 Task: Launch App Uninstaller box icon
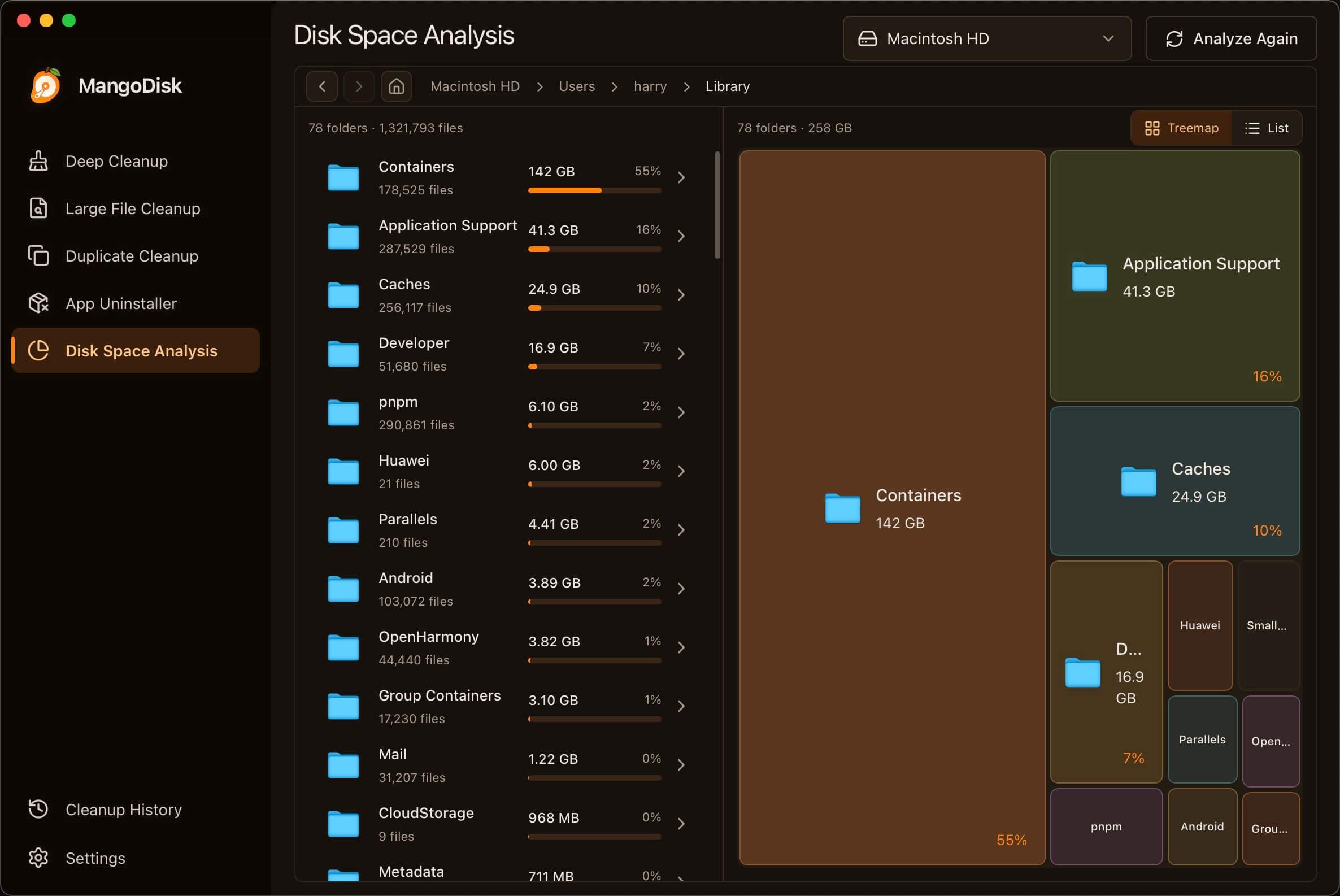click(x=38, y=303)
